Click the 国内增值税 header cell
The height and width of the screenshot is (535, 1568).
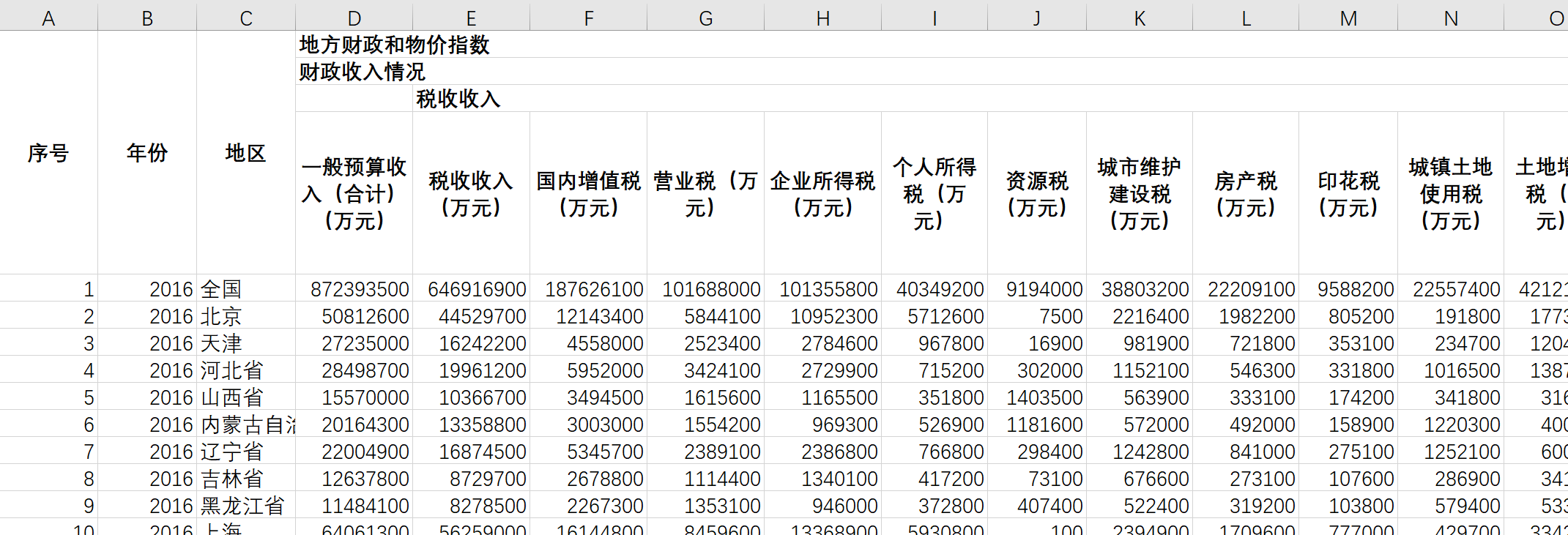[589, 193]
